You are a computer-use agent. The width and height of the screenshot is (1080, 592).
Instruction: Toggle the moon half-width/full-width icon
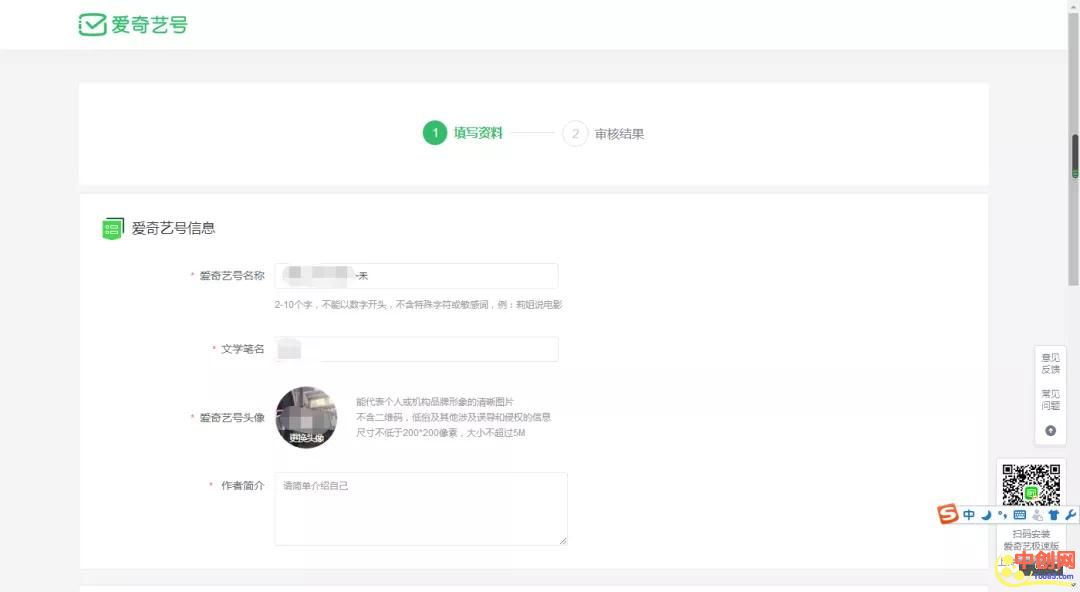[x=986, y=515]
